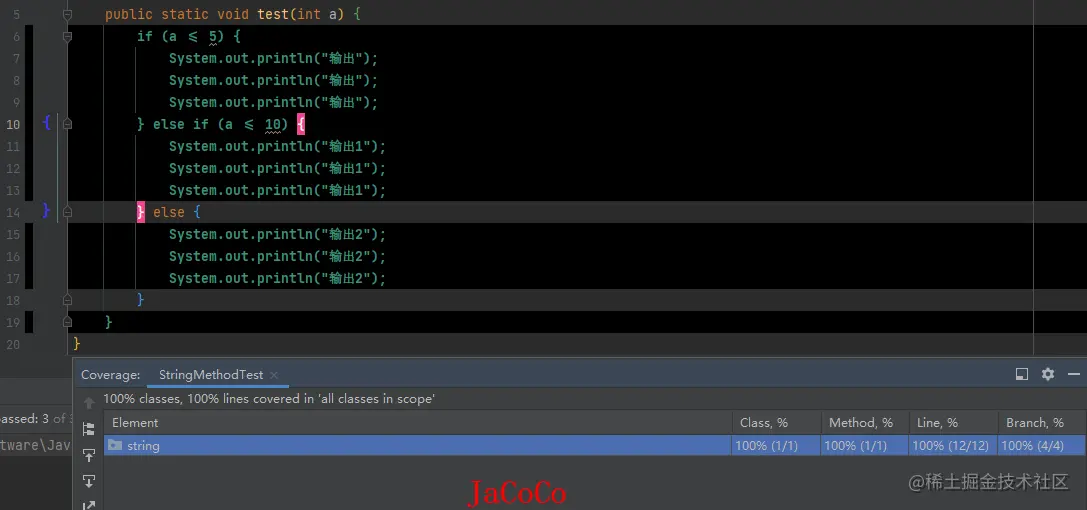Click the println("输出2") statement on line 15
1087x510 pixels.
277,234
